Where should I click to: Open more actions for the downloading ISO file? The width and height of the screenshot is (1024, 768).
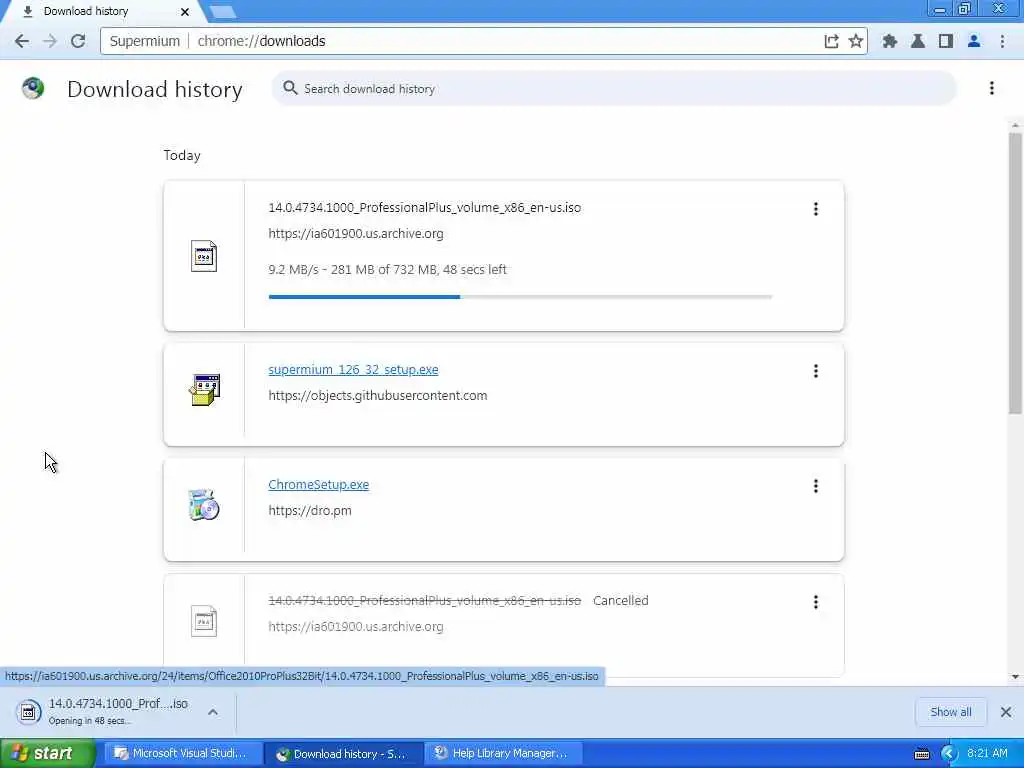[816, 209]
